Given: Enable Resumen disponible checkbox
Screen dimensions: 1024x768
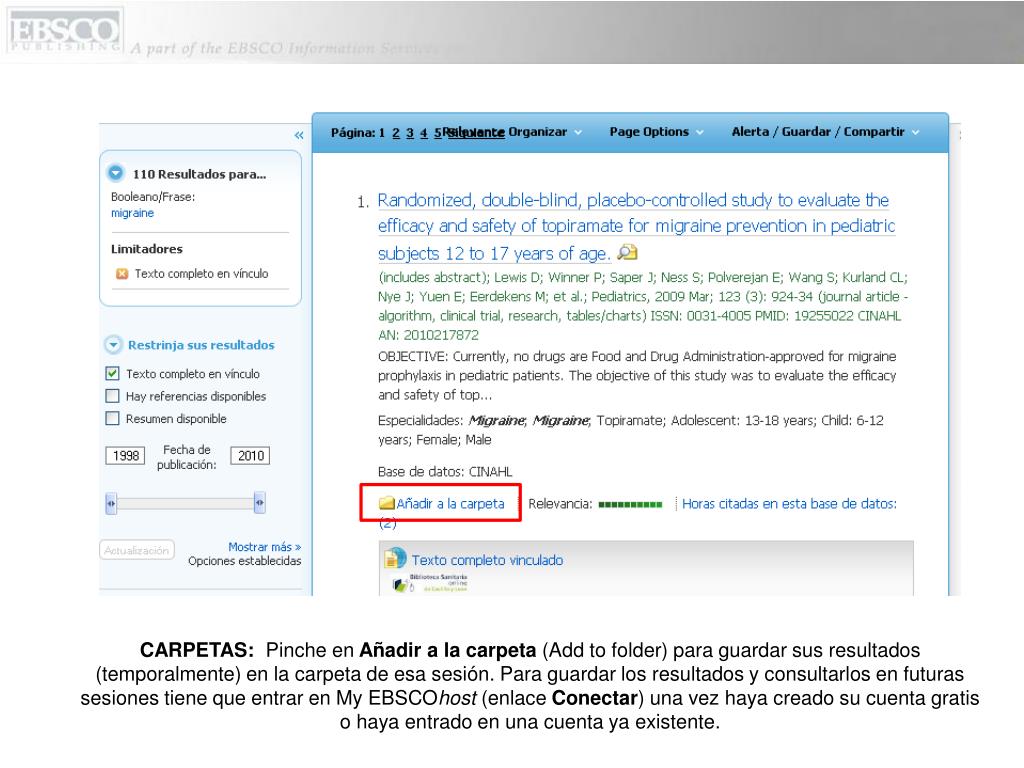Looking at the screenshot, I should point(112,418).
